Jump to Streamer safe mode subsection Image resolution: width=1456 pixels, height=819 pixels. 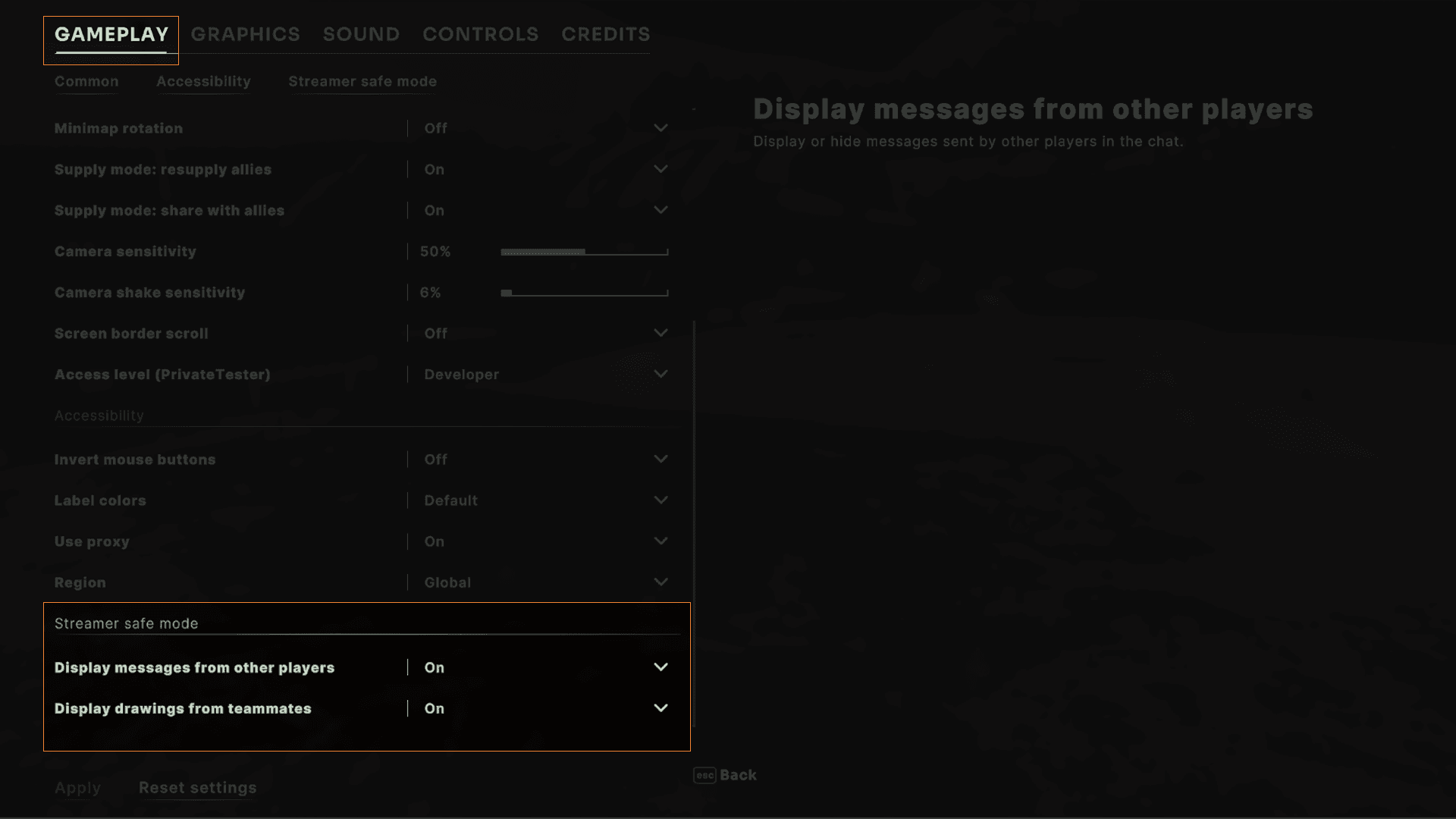(362, 81)
